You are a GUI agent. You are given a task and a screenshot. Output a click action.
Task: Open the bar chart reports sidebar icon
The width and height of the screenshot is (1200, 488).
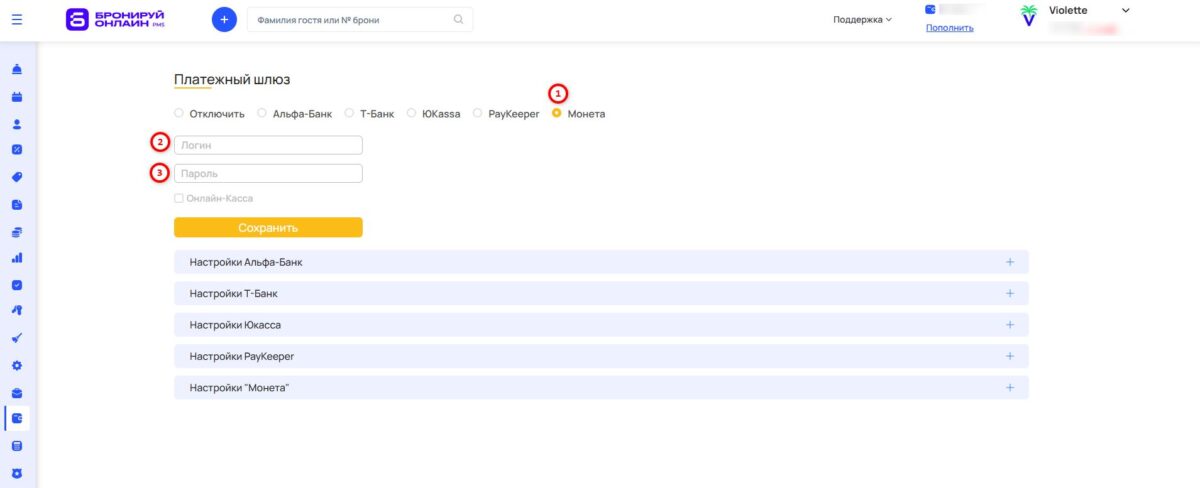(17, 258)
